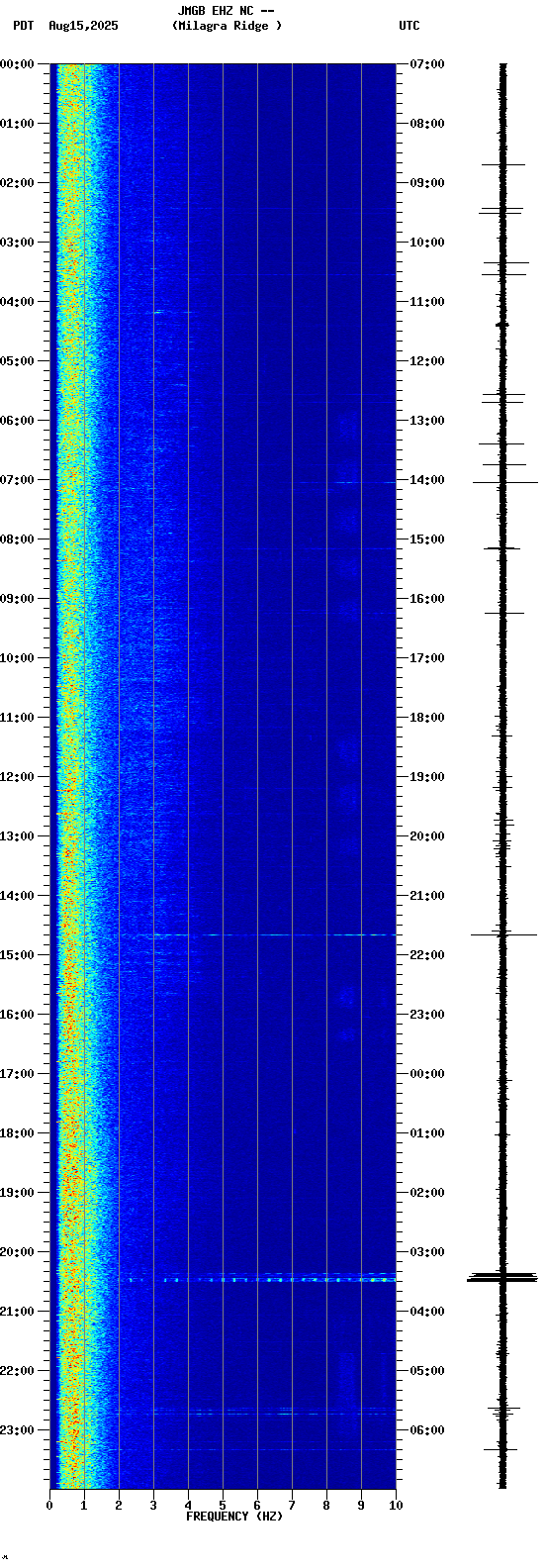Click the 06:00 UTC time label

(427, 1430)
